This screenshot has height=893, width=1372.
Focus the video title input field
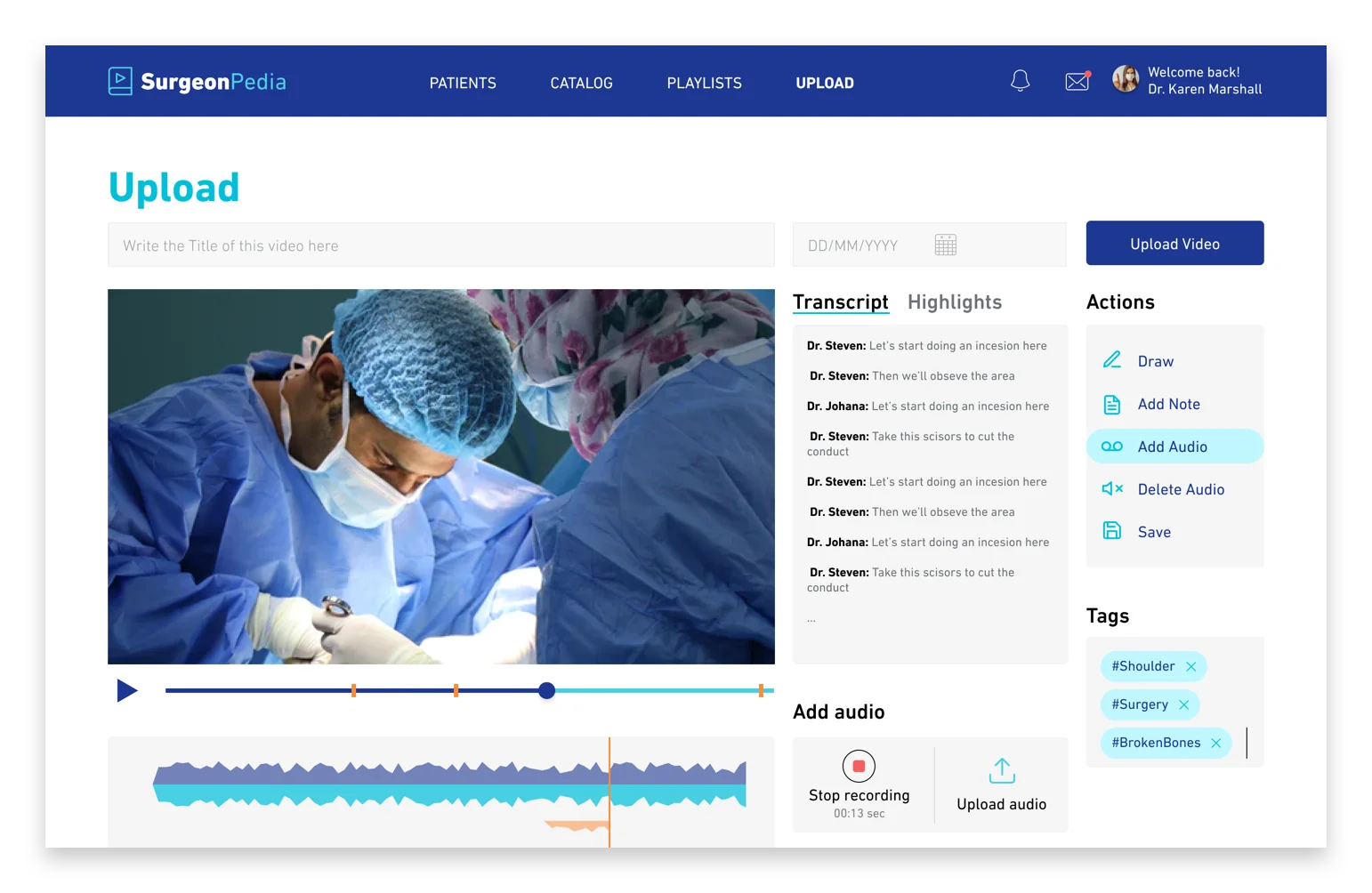pyautogui.click(x=441, y=245)
